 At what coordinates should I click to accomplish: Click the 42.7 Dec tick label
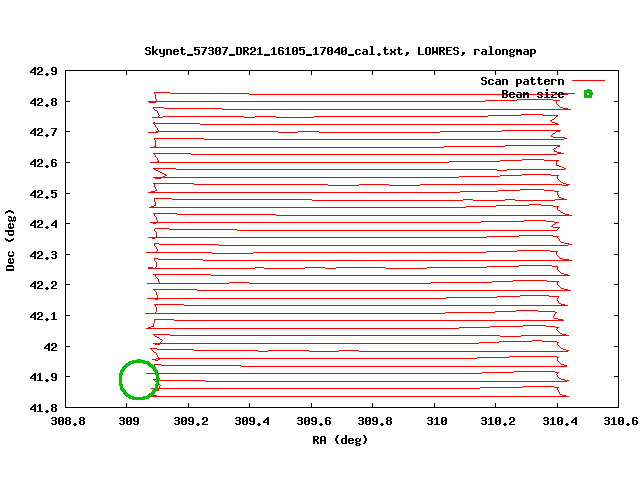click(43, 133)
